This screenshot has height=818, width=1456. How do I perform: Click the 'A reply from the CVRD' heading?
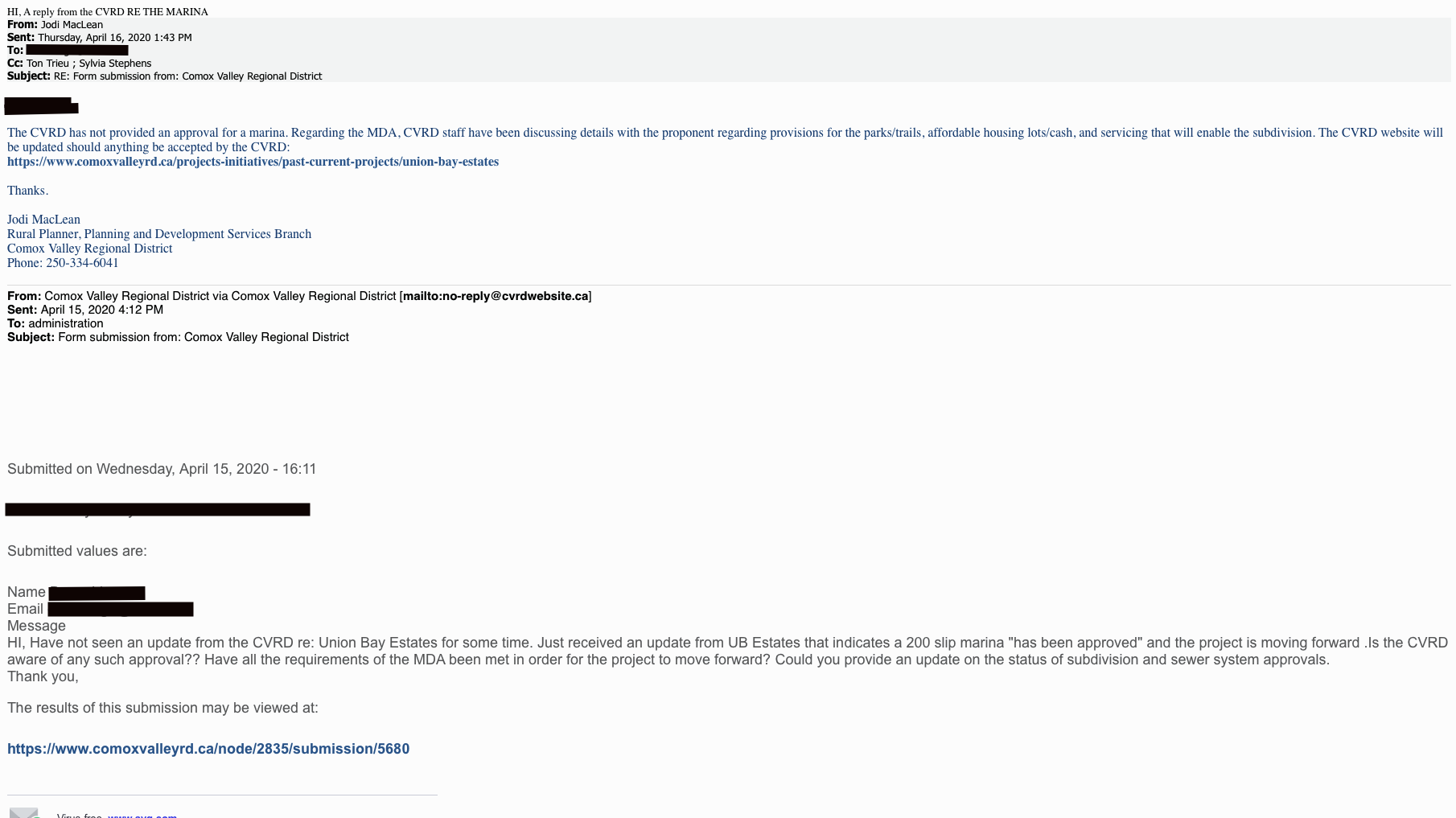pos(108,12)
